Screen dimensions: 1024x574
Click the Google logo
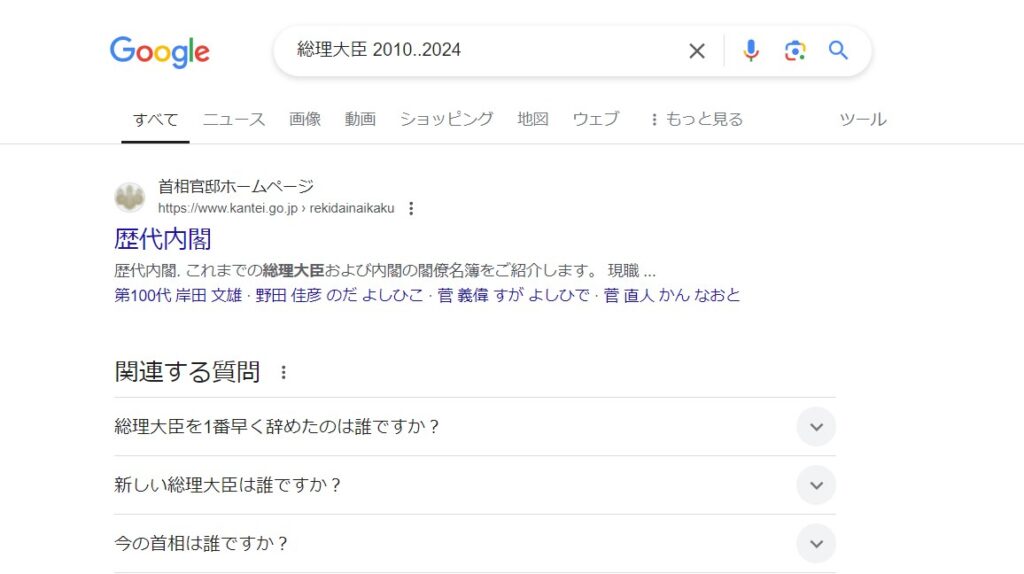point(160,51)
